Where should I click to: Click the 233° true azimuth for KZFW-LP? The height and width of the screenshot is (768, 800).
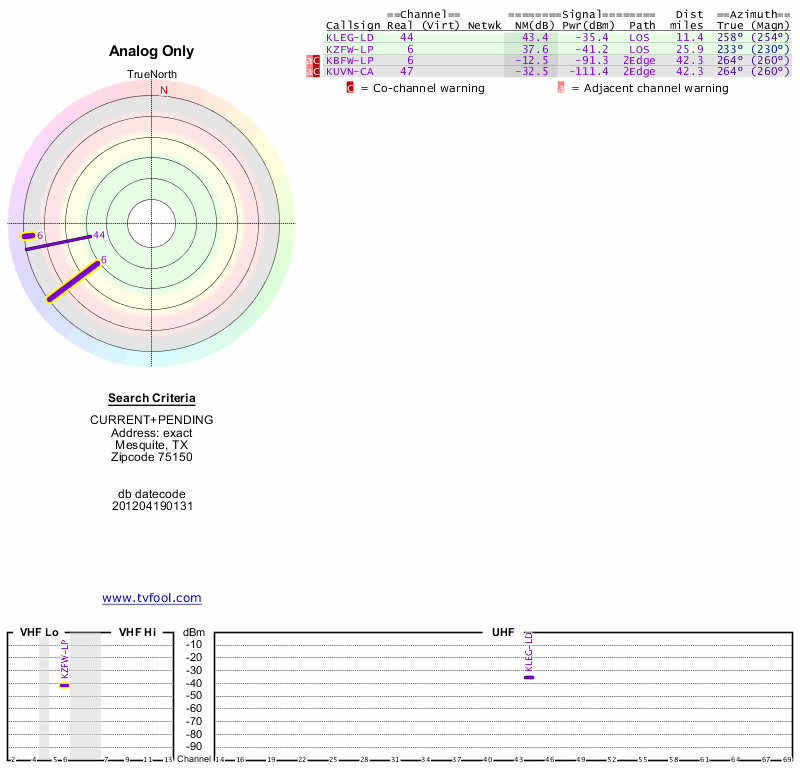(730, 49)
